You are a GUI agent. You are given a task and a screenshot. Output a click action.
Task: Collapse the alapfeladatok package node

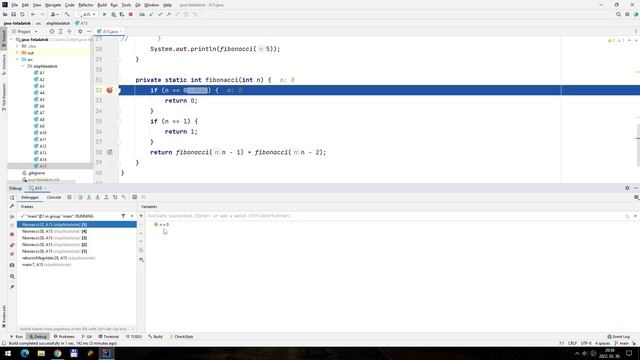23,66
